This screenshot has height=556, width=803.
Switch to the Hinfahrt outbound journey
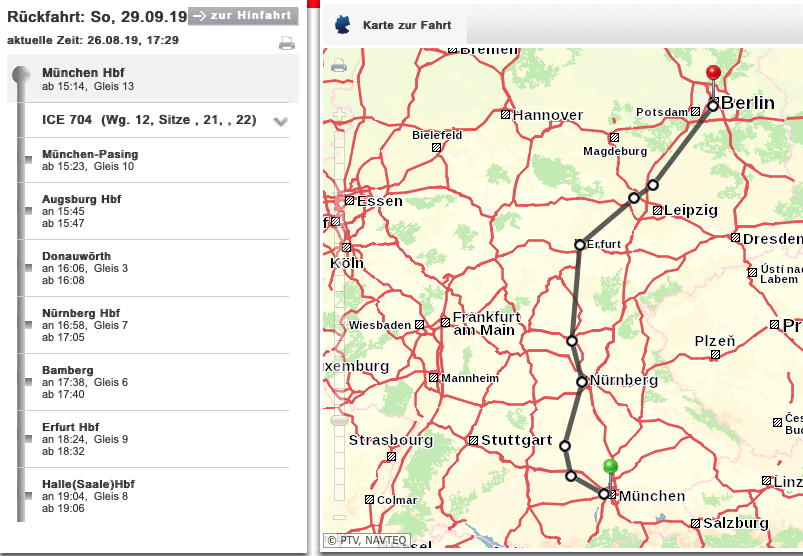click(243, 16)
